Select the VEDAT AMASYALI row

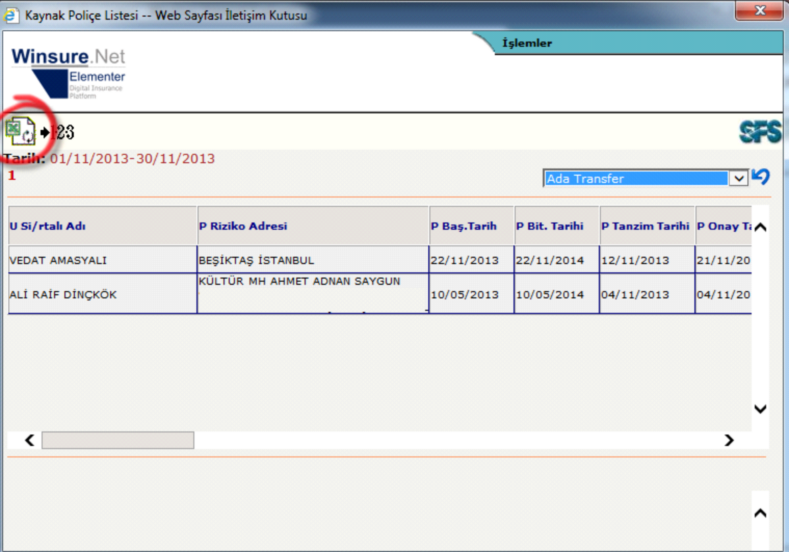point(58,260)
